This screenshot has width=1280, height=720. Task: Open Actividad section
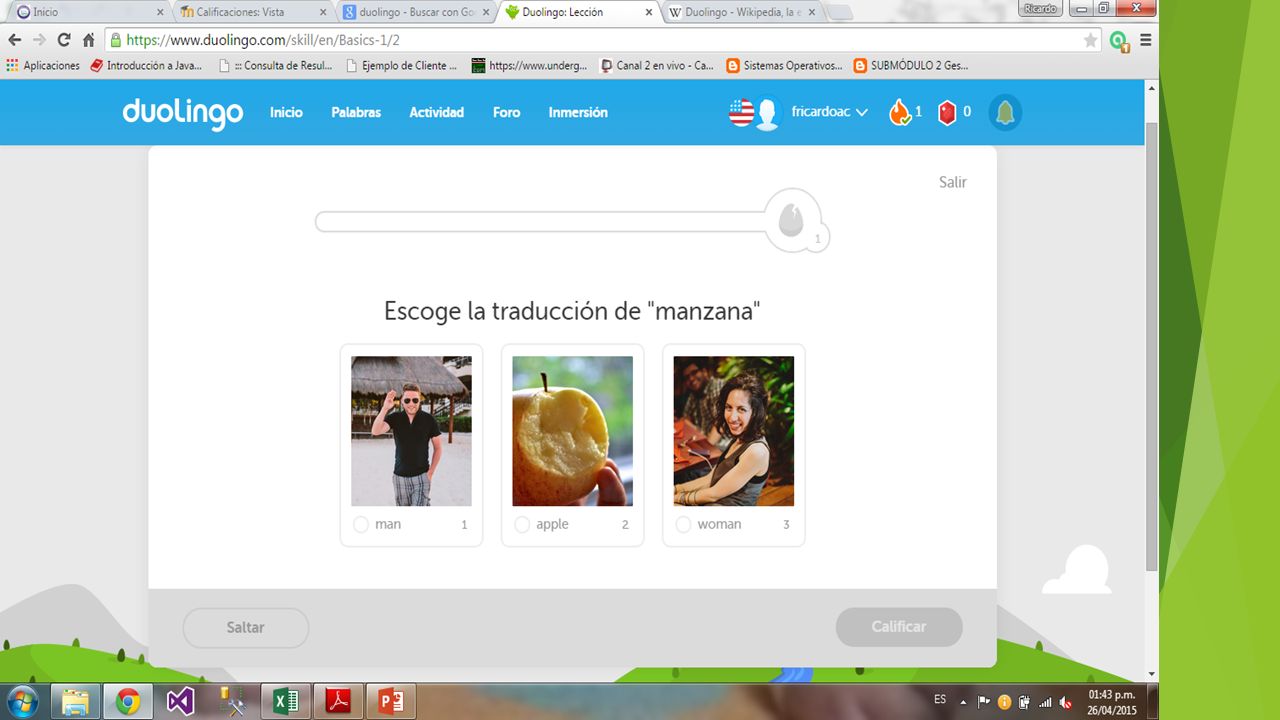[436, 113]
